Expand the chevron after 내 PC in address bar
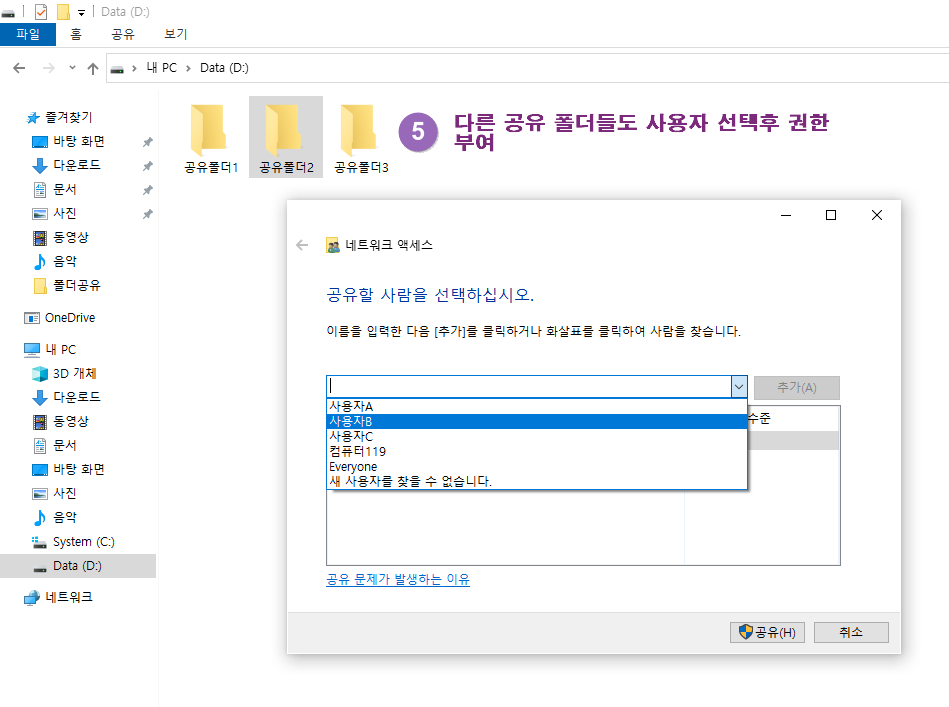 188,68
